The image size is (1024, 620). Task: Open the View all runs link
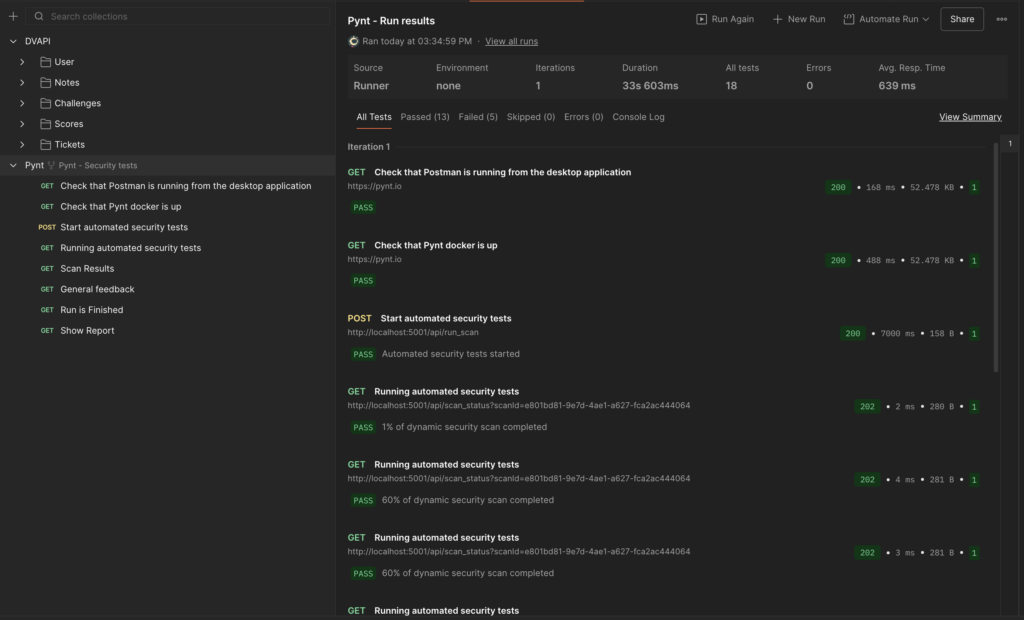pos(511,41)
